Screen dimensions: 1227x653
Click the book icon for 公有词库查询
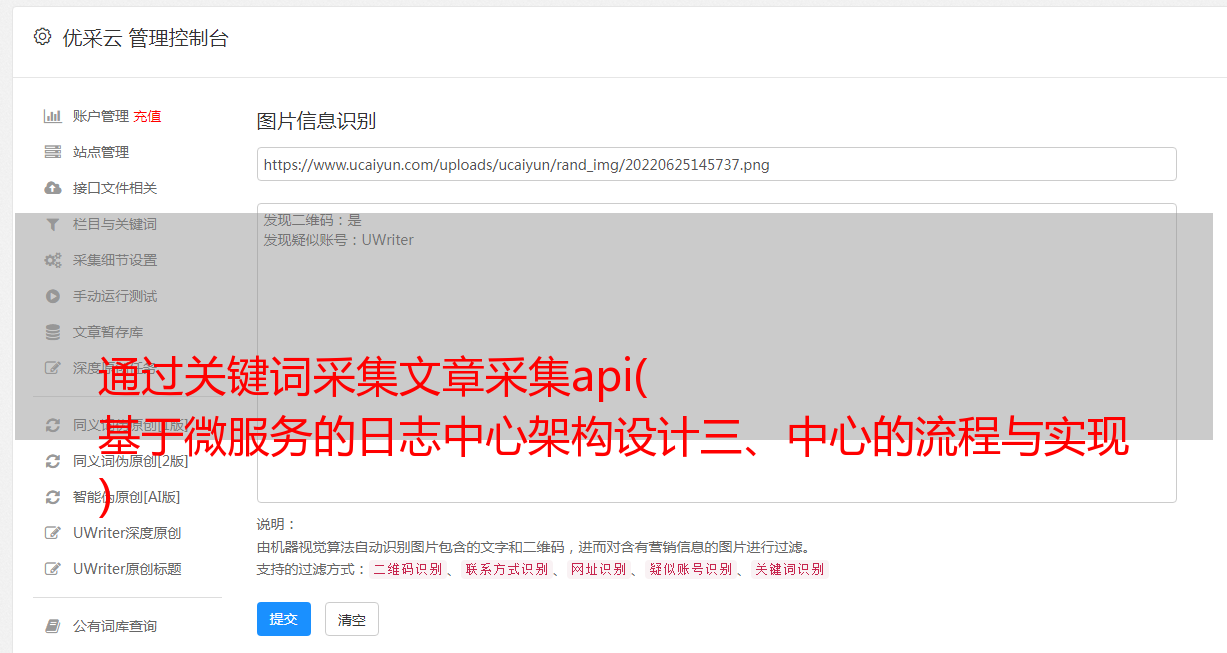(53, 626)
